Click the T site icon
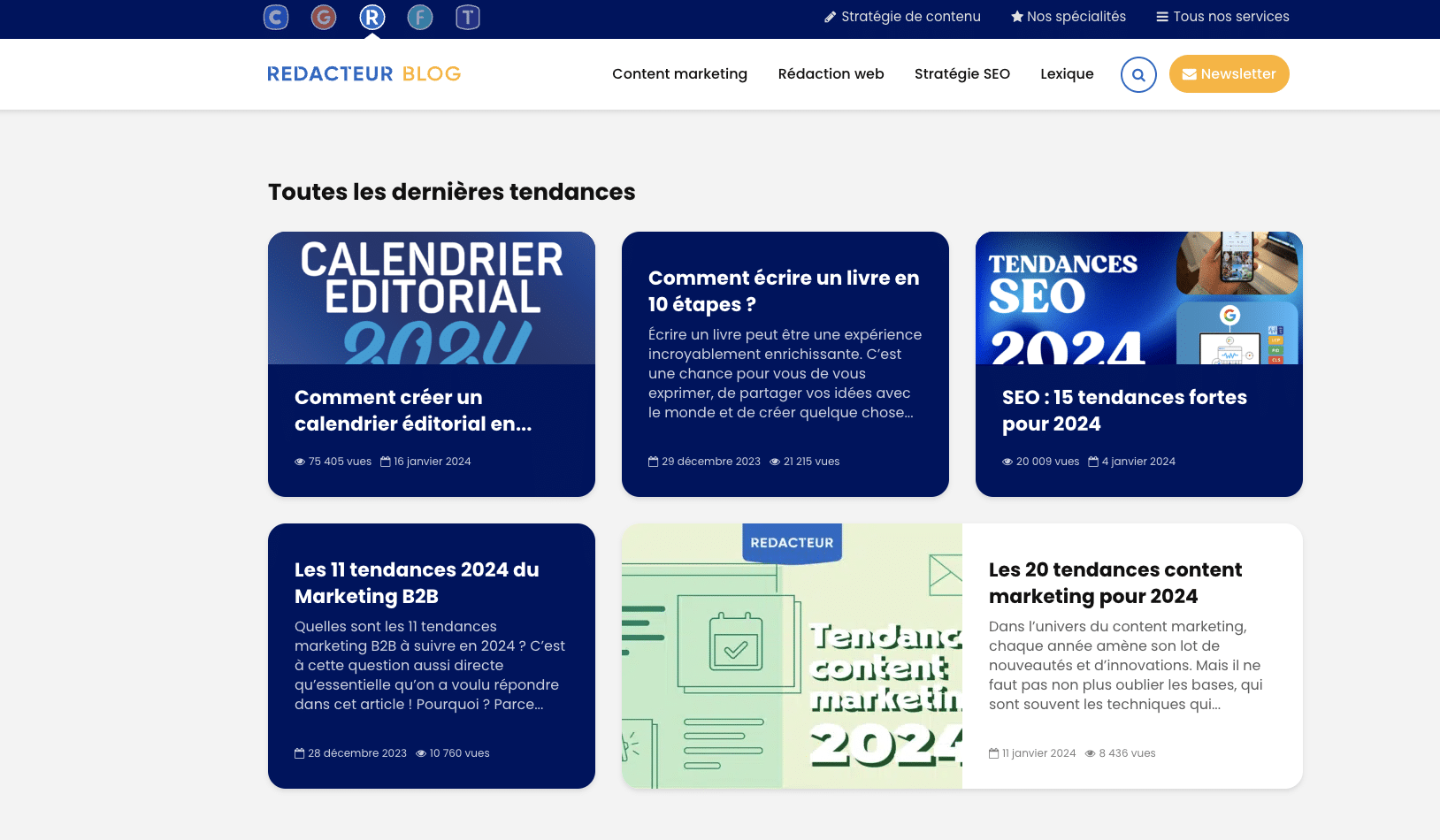The image size is (1440, 840). (x=468, y=17)
